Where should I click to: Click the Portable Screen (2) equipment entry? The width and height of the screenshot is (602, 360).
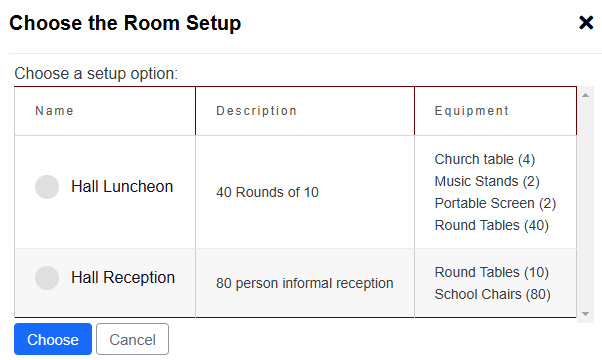(495, 203)
